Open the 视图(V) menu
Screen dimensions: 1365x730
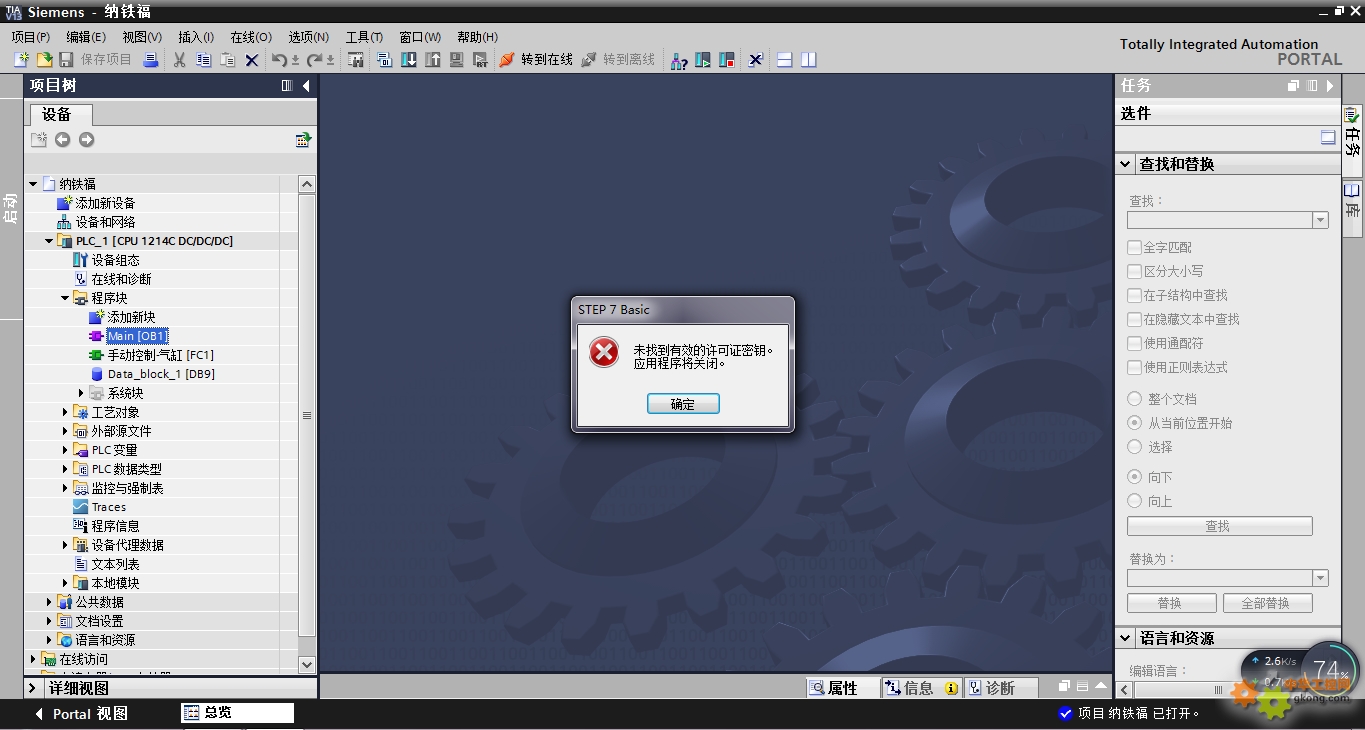click(x=142, y=37)
